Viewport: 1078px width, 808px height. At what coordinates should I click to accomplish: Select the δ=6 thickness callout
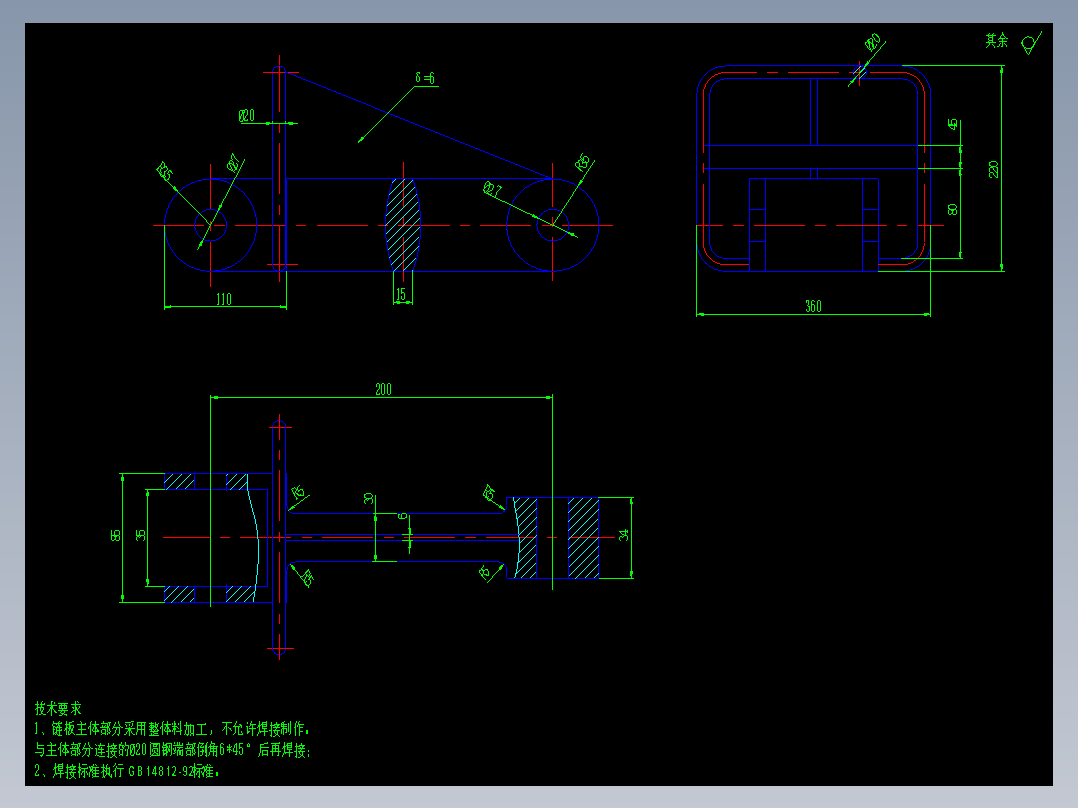click(x=425, y=78)
